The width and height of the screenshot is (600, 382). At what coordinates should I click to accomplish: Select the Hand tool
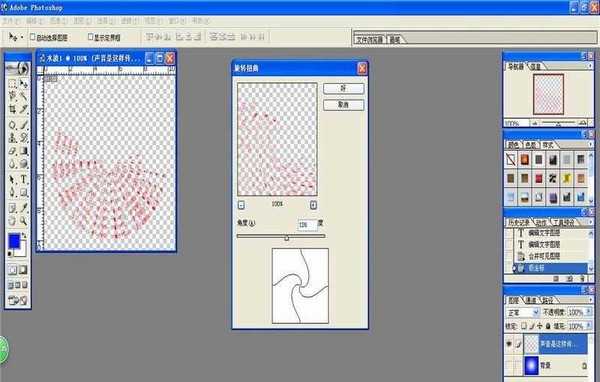tap(13, 221)
